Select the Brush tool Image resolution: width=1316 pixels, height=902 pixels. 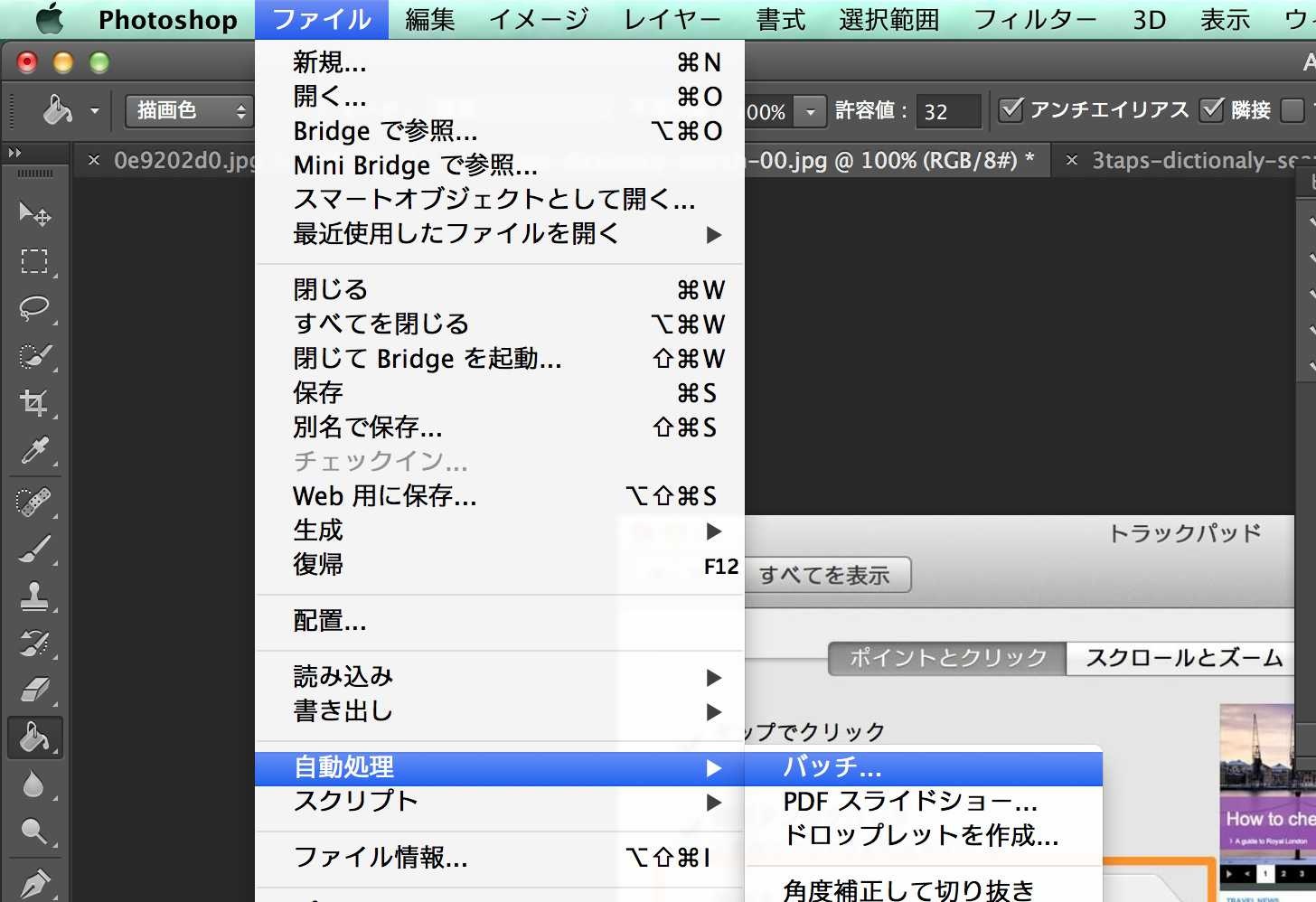click(34, 549)
